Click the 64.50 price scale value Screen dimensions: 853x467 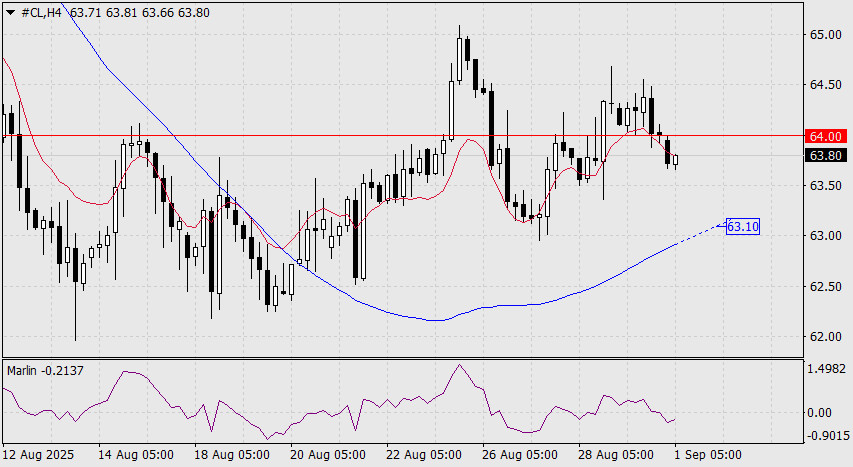click(x=825, y=85)
